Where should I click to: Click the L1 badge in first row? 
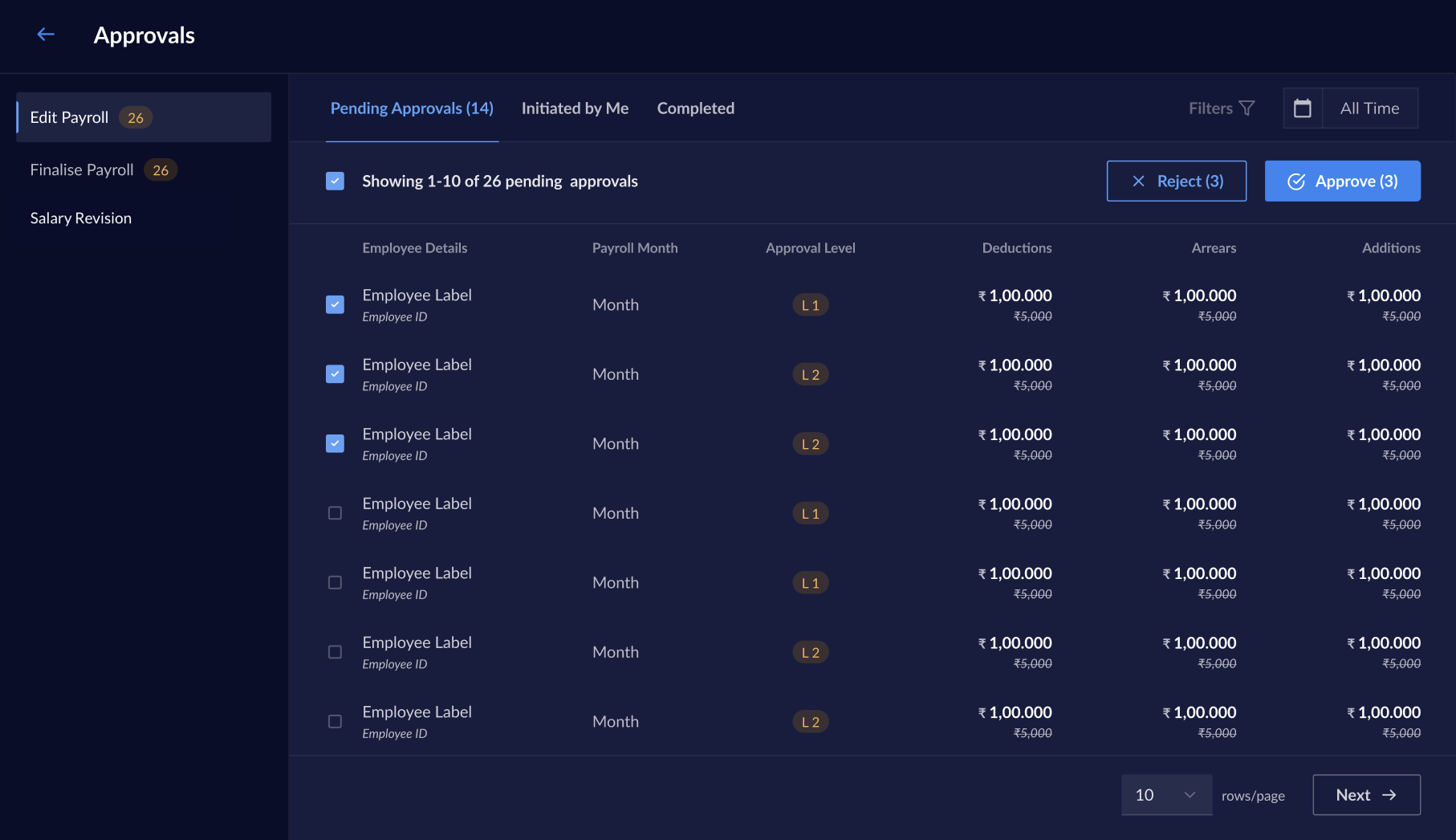coord(810,305)
